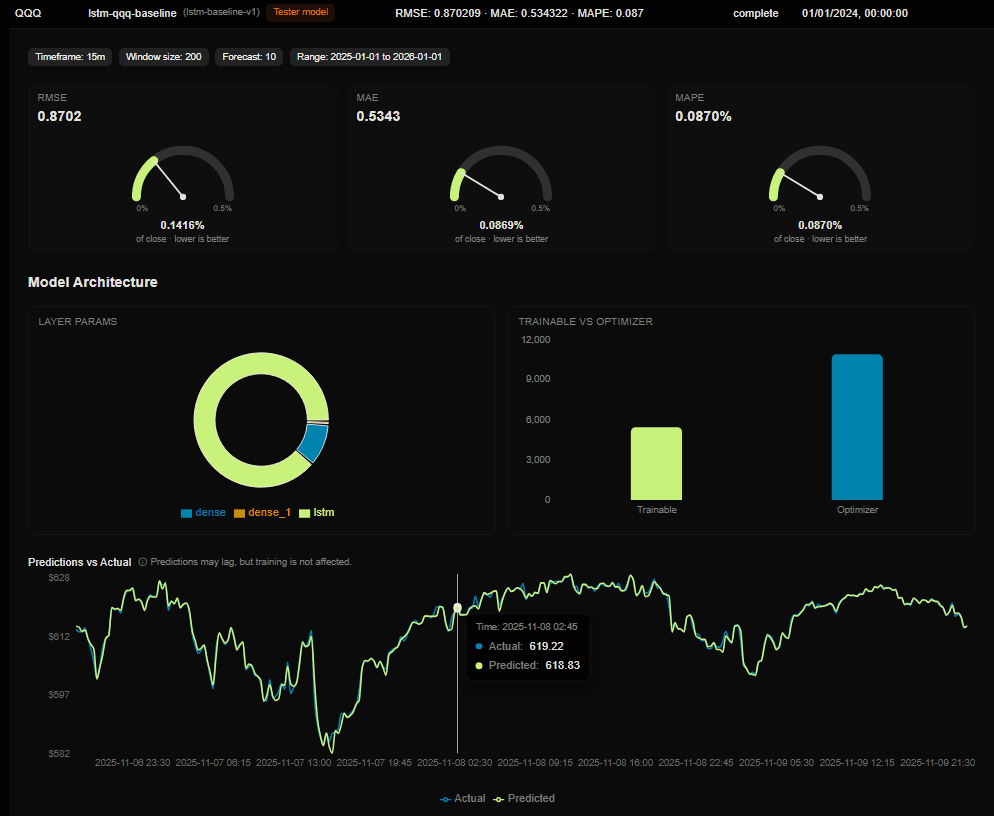The image size is (994, 816).
Task: Toggle the lstm legend entry
Action: pyautogui.click(x=316, y=512)
